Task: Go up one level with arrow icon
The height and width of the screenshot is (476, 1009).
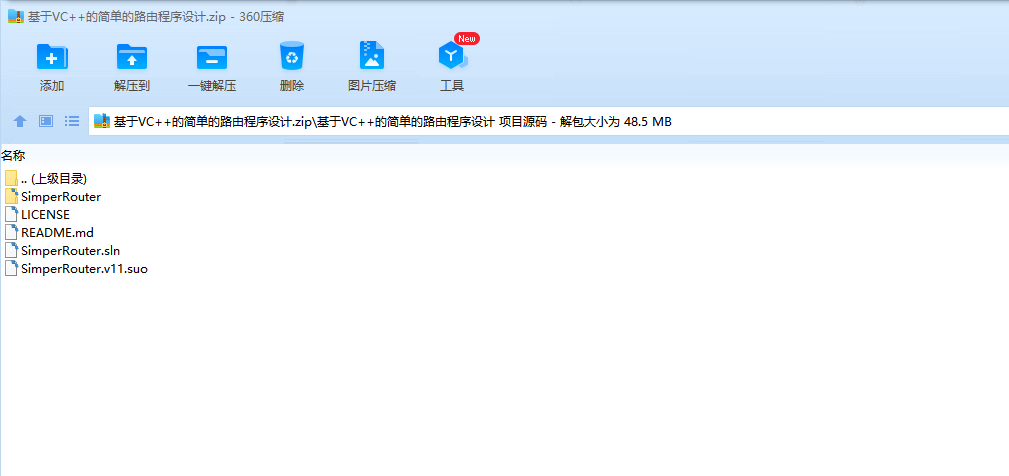Action: click(20, 121)
